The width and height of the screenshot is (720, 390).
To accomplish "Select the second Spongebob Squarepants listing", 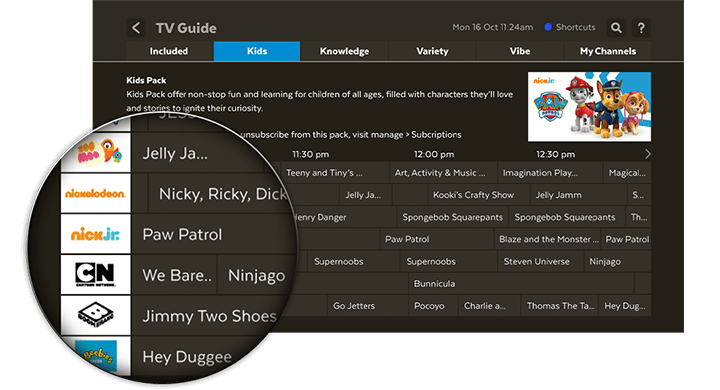I will [567, 217].
